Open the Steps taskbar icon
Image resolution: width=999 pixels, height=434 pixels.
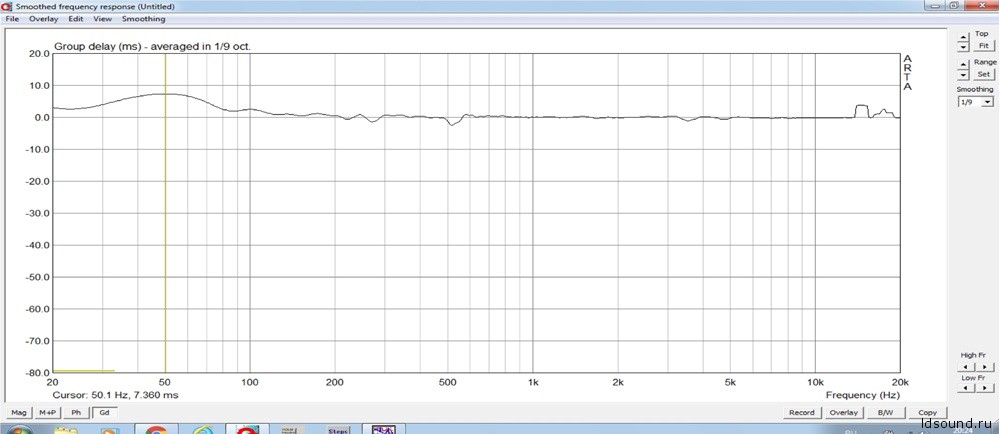pos(338,430)
